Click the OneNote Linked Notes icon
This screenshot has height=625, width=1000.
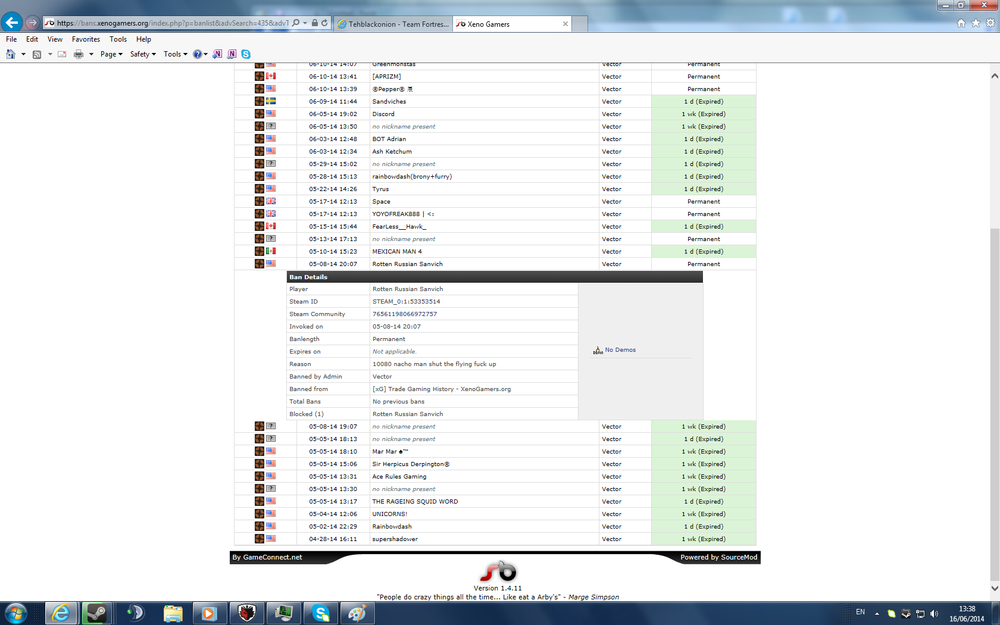pyautogui.click(x=232, y=54)
